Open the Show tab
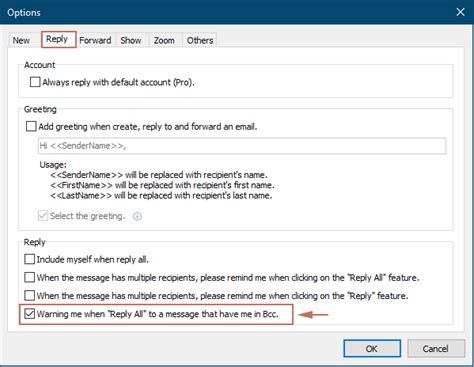Image resolution: width=474 pixels, height=367 pixels. [131, 40]
